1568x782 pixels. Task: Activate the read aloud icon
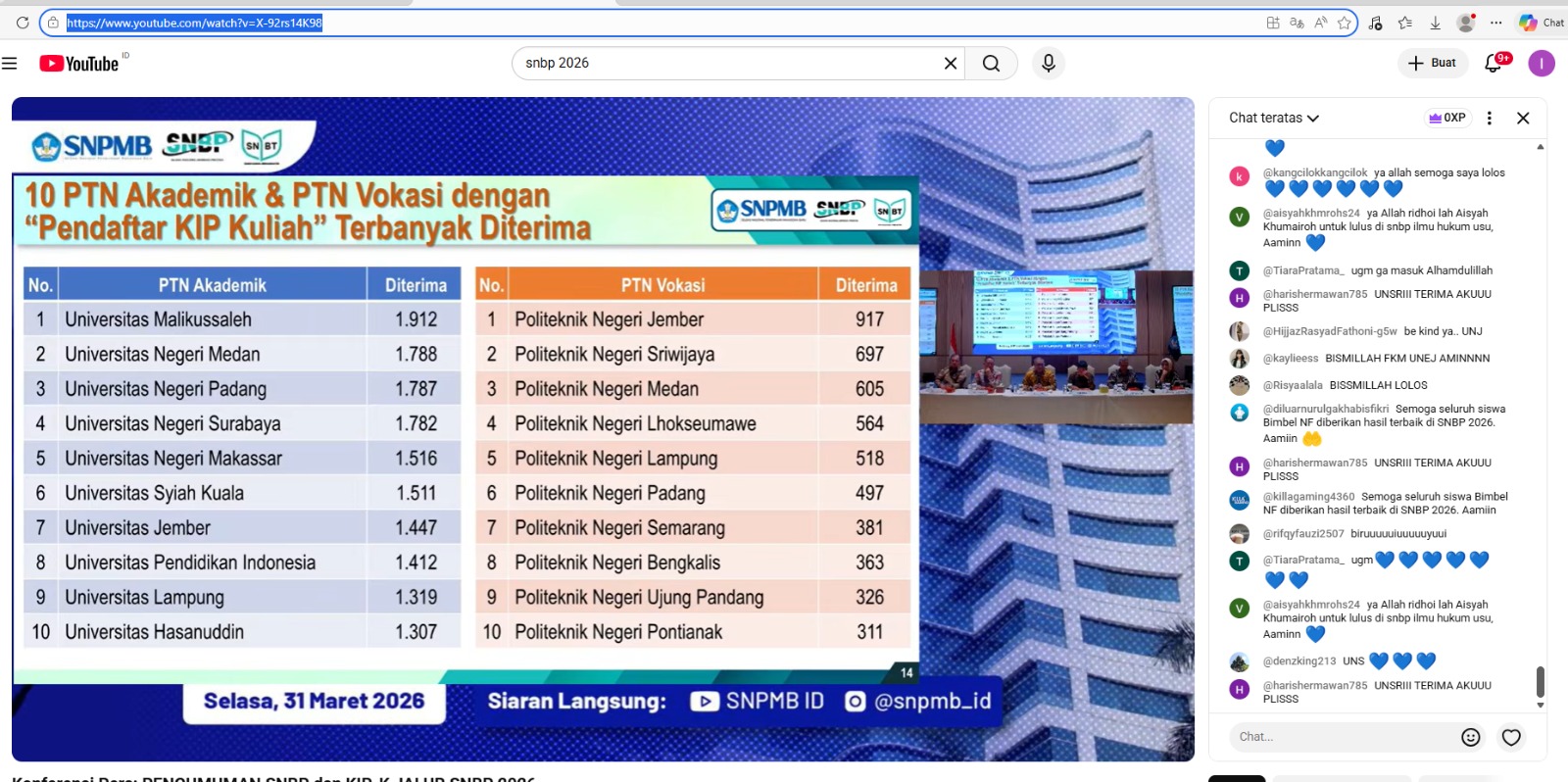click(x=1321, y=23)
